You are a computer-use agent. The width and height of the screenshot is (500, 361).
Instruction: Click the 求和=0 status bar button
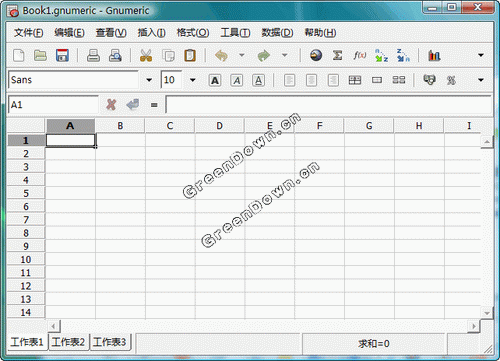(374, 343)
